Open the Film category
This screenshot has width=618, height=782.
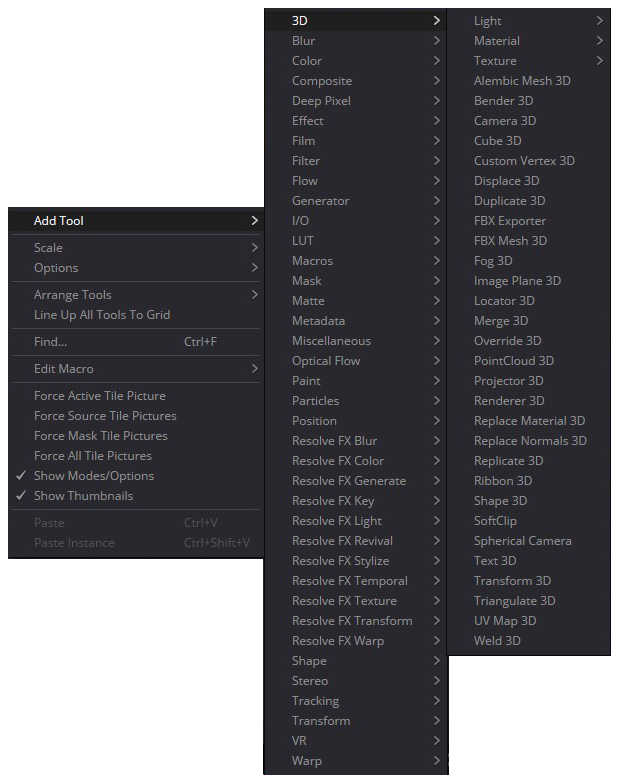[356, 141]
